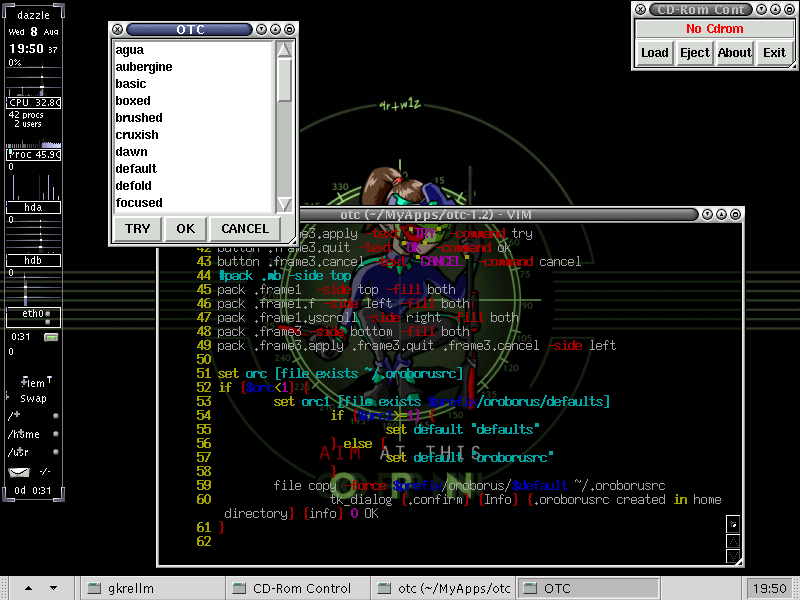The height and width of the screenshot is (600, 800).
Task: Click the OTC list scrollbar down arrow
Action: 284,204
